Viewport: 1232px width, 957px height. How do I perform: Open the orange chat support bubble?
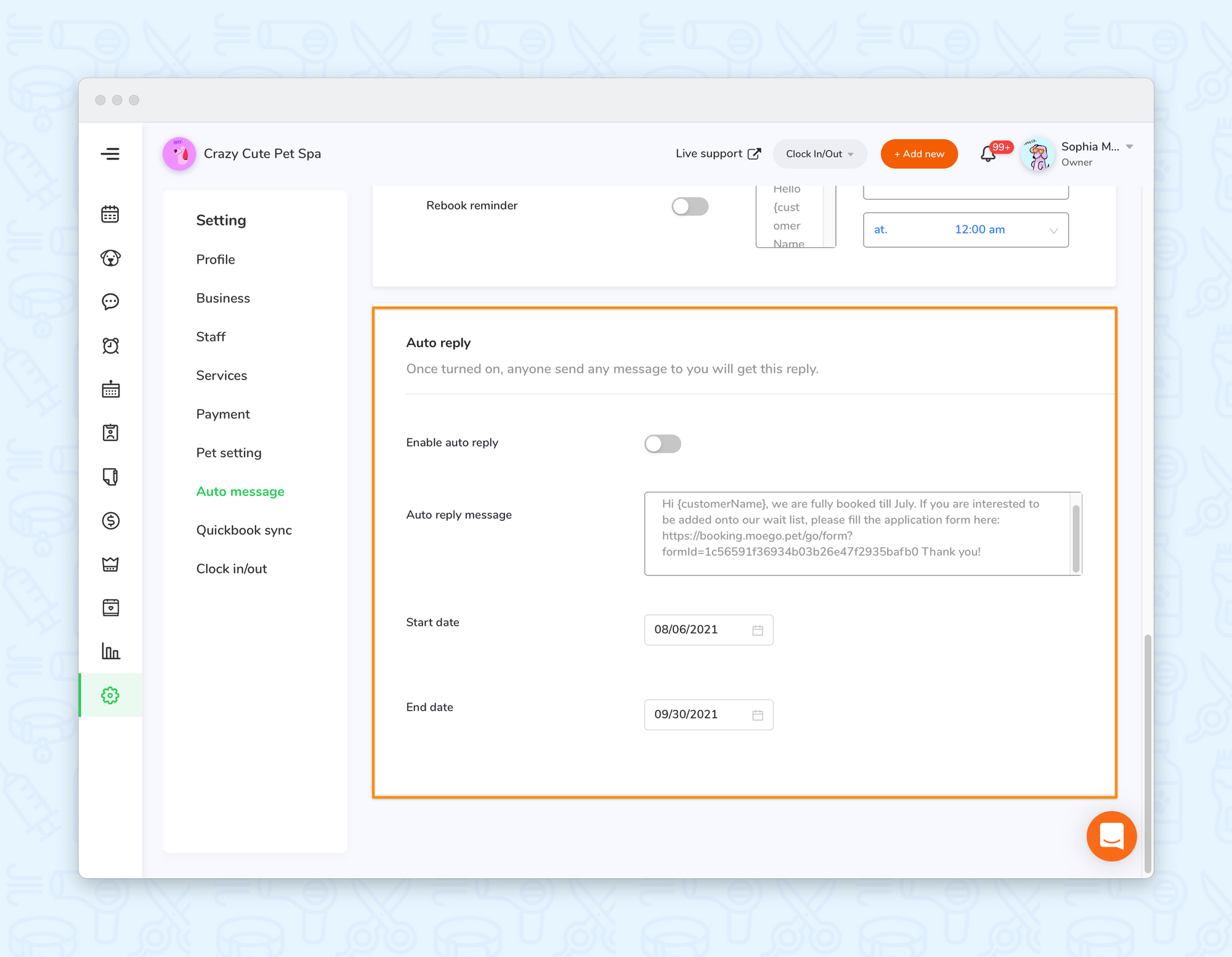[x=1111, y=836]
